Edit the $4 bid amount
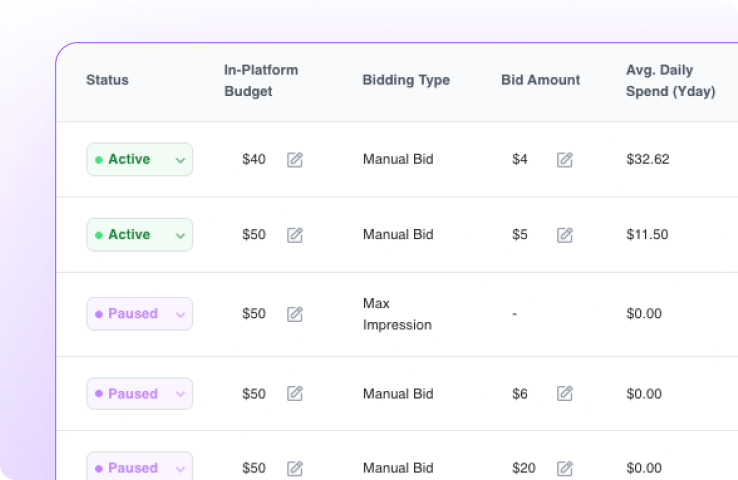738x480 pixels. (564, 160)
